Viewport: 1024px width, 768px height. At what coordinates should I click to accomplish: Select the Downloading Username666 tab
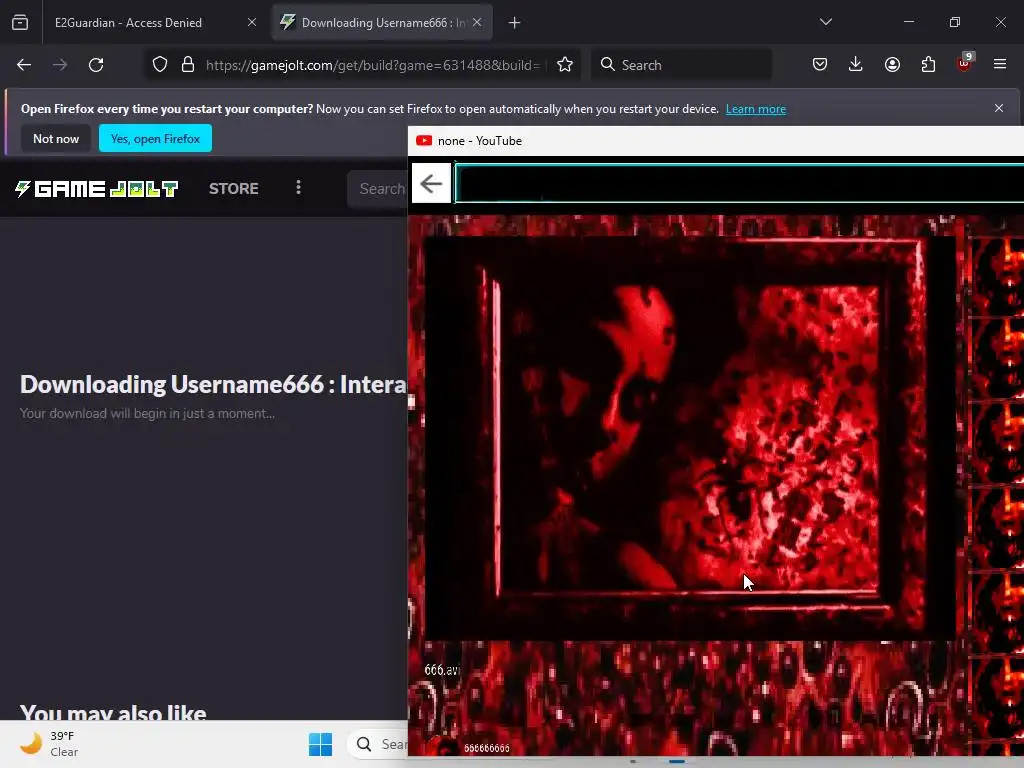click(x=382, y=23)
